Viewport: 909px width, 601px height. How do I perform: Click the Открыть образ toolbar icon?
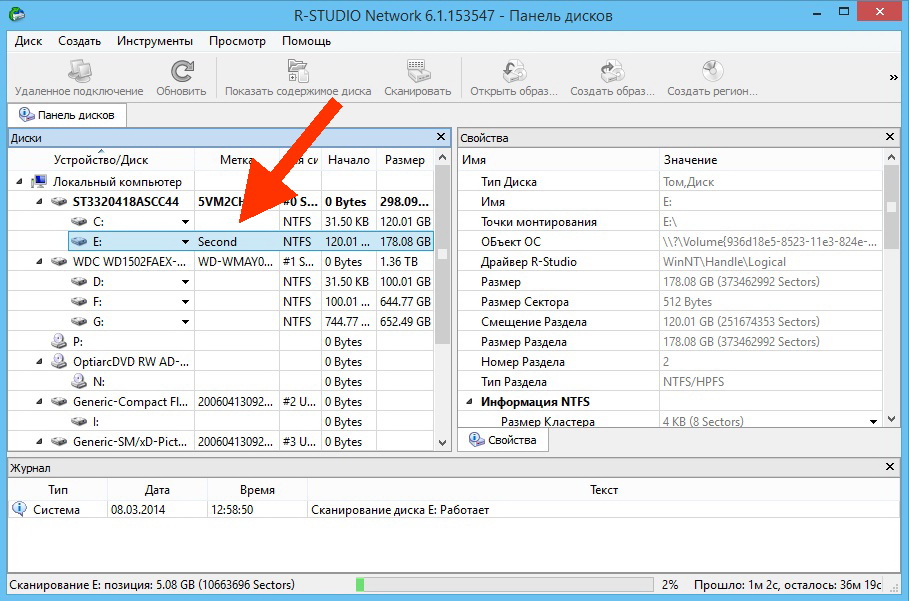tap(513, 72)
